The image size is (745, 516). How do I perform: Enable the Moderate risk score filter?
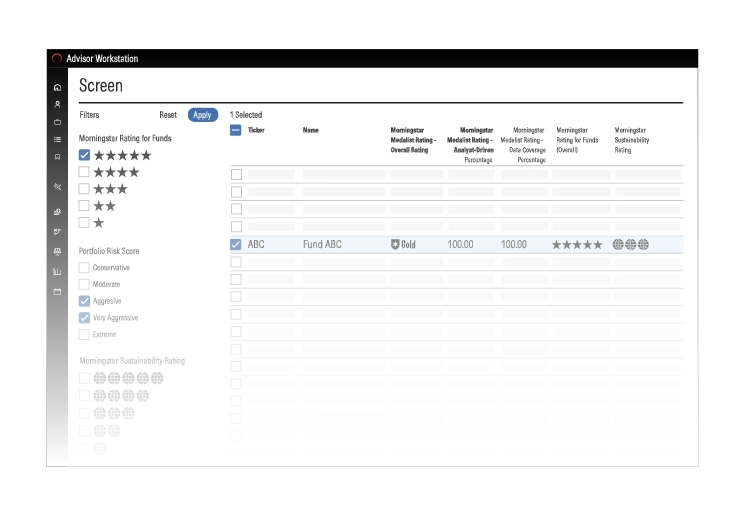click(x=84, y=284)
